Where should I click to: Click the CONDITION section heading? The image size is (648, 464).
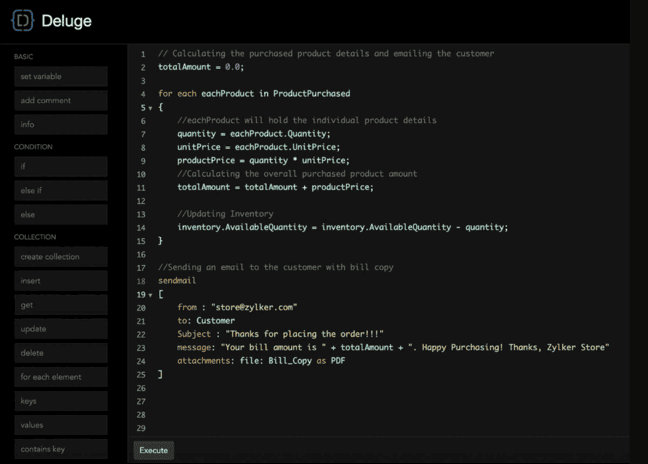[33, 147]
